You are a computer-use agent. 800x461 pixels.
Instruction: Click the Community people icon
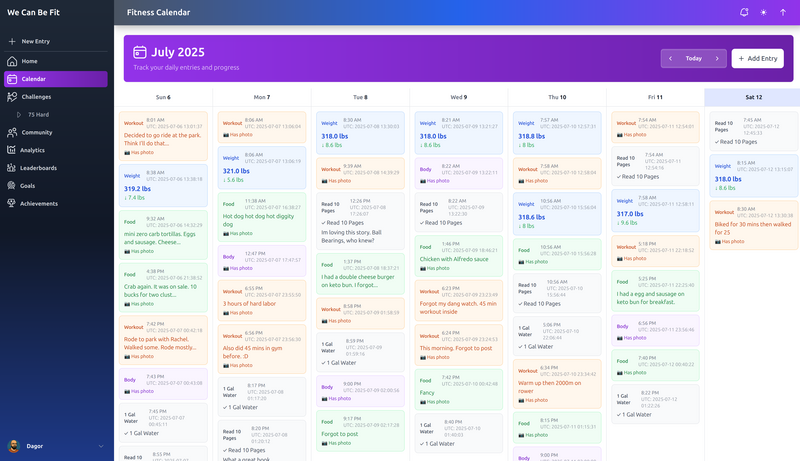(x=12, y=133)
